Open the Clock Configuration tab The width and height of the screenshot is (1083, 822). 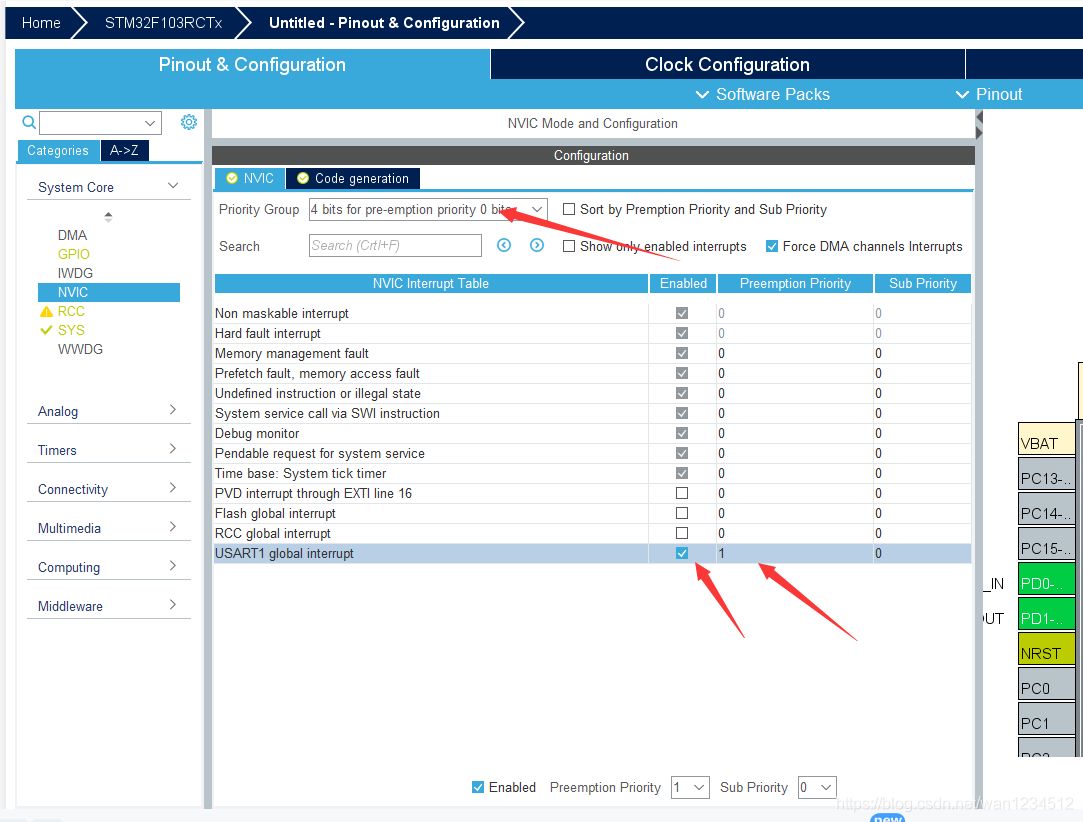(727, 64)
